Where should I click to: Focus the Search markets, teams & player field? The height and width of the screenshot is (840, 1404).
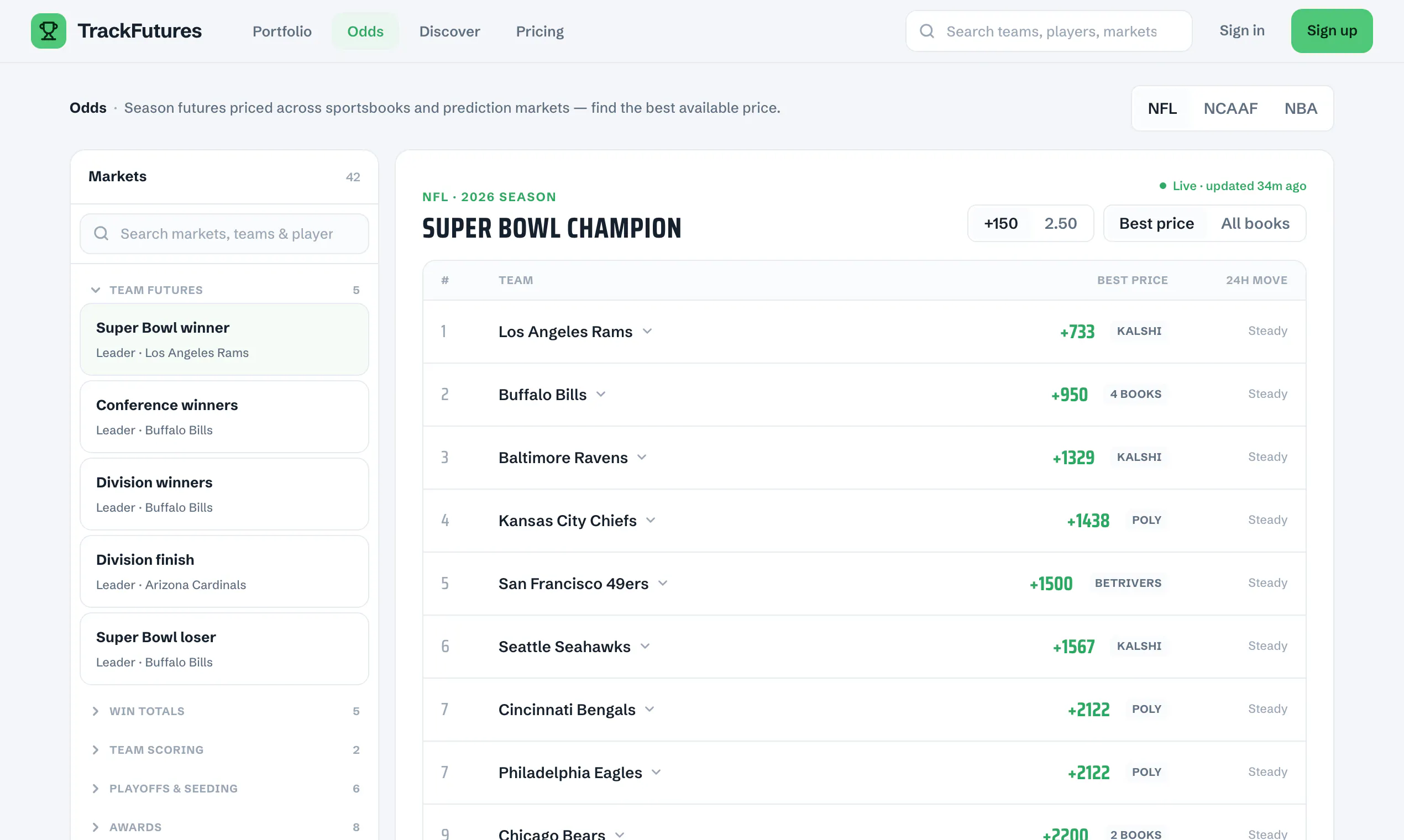click(x=224, y=234)
